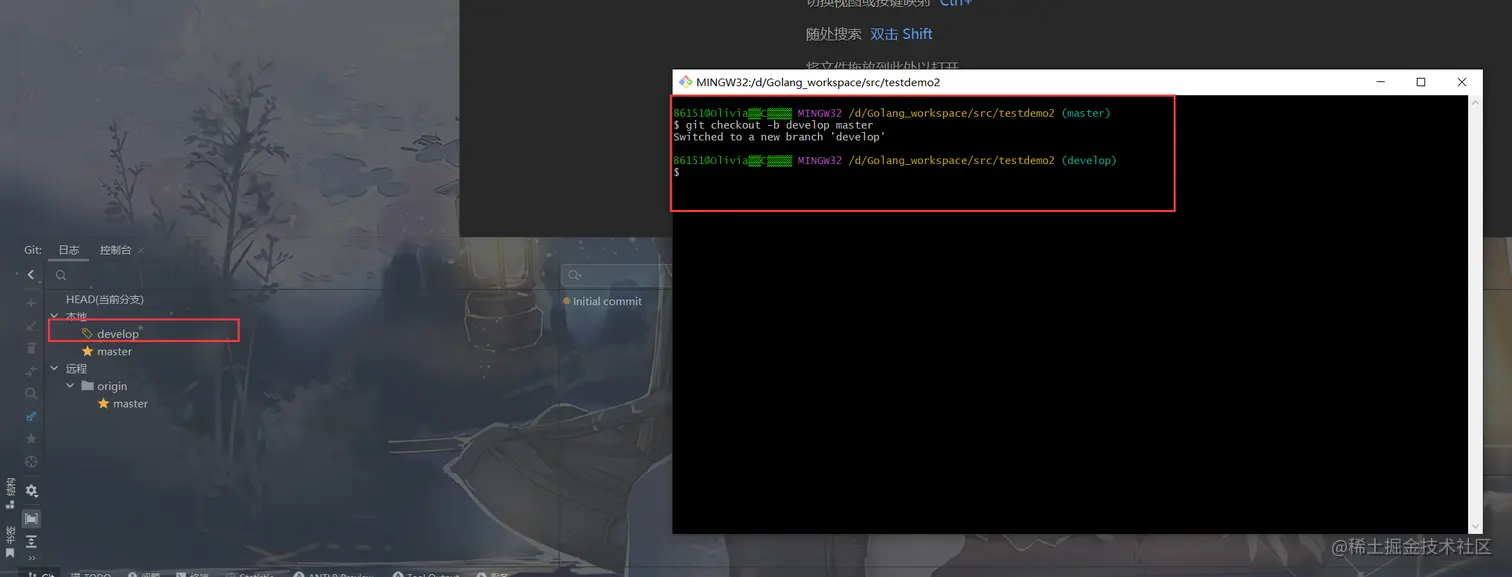1512x577 pixels.
Task: Minimize the MINGW32 terminal window
Action: 1380,82
